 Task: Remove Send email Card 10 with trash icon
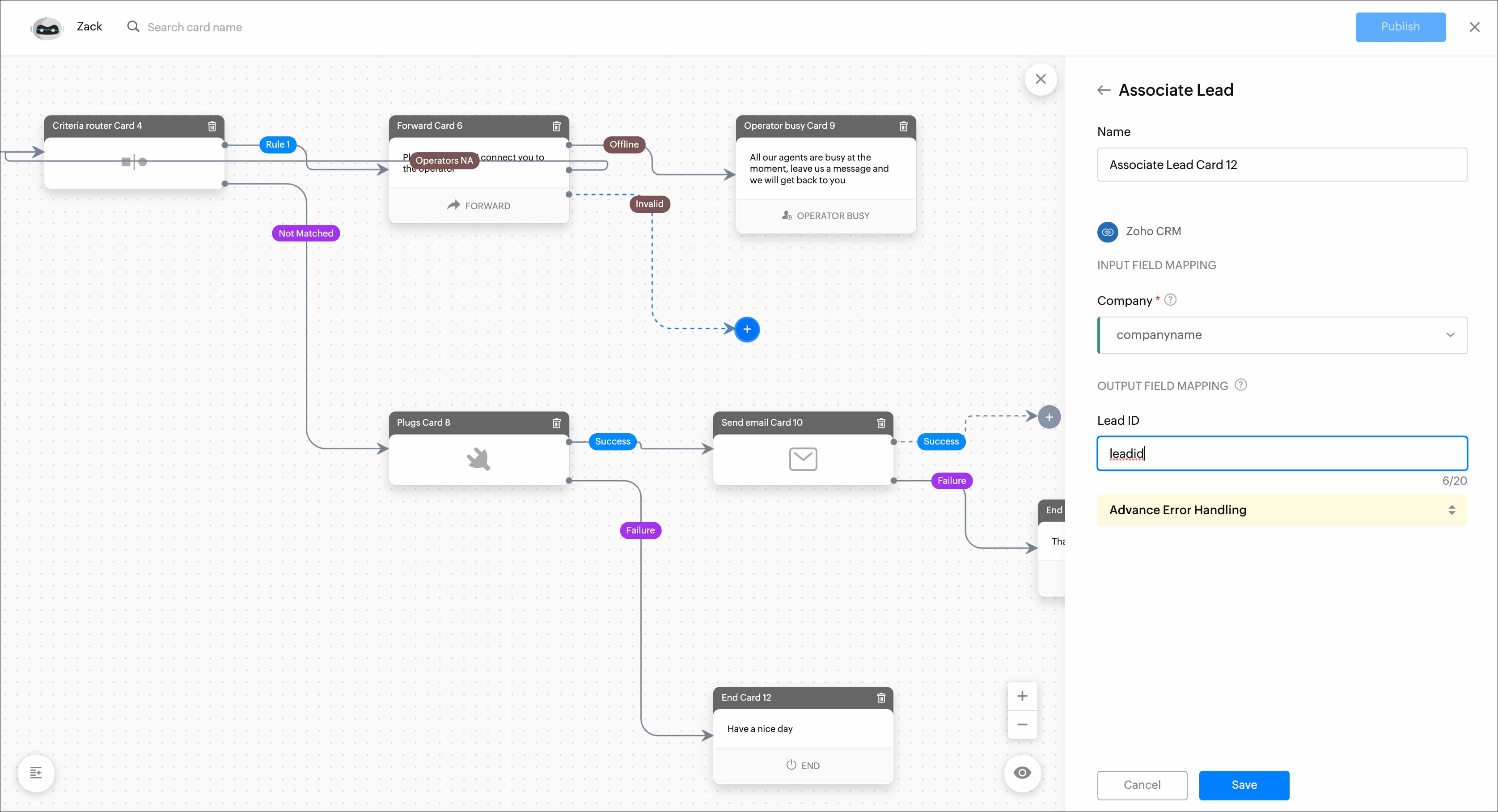(881, 423)
